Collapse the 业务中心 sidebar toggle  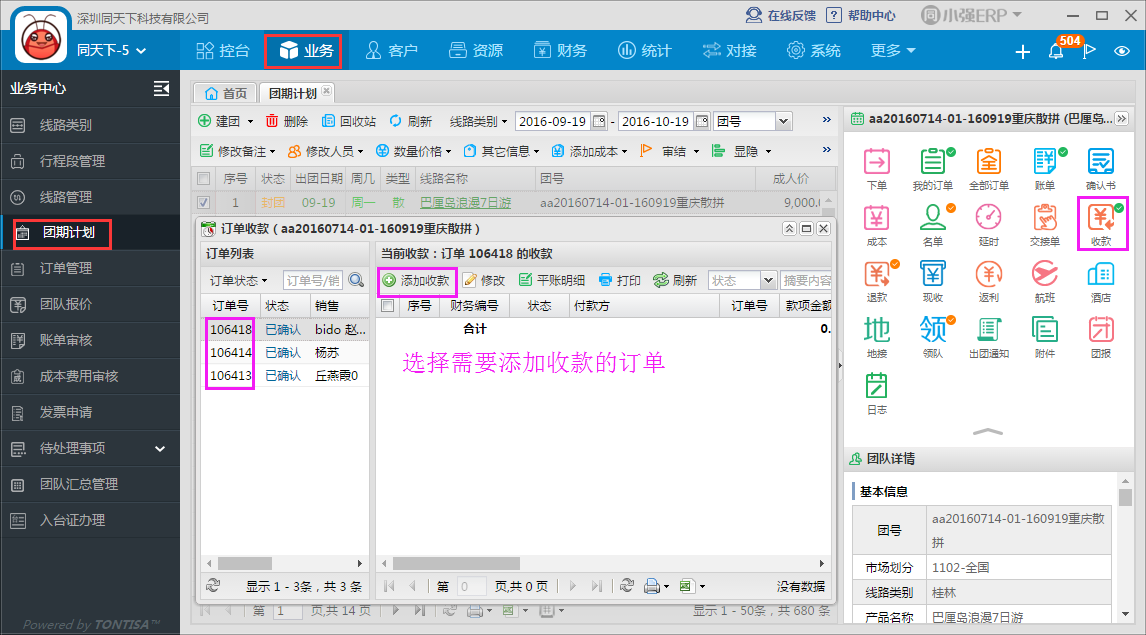click(x=162, y=88)
